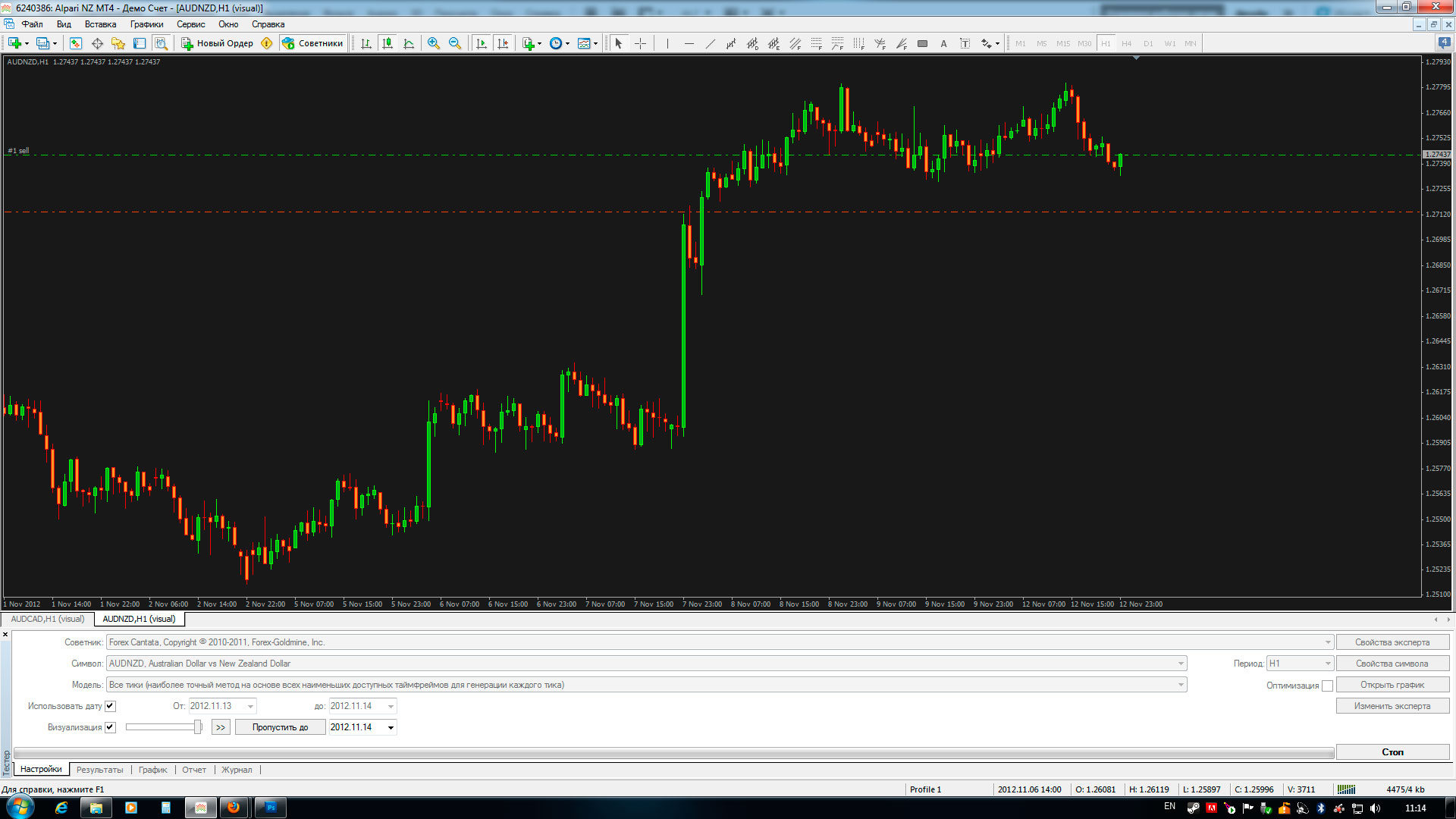Open periodicity clock icon
This screenshot has width=1456, height=819.
point(556,43)
